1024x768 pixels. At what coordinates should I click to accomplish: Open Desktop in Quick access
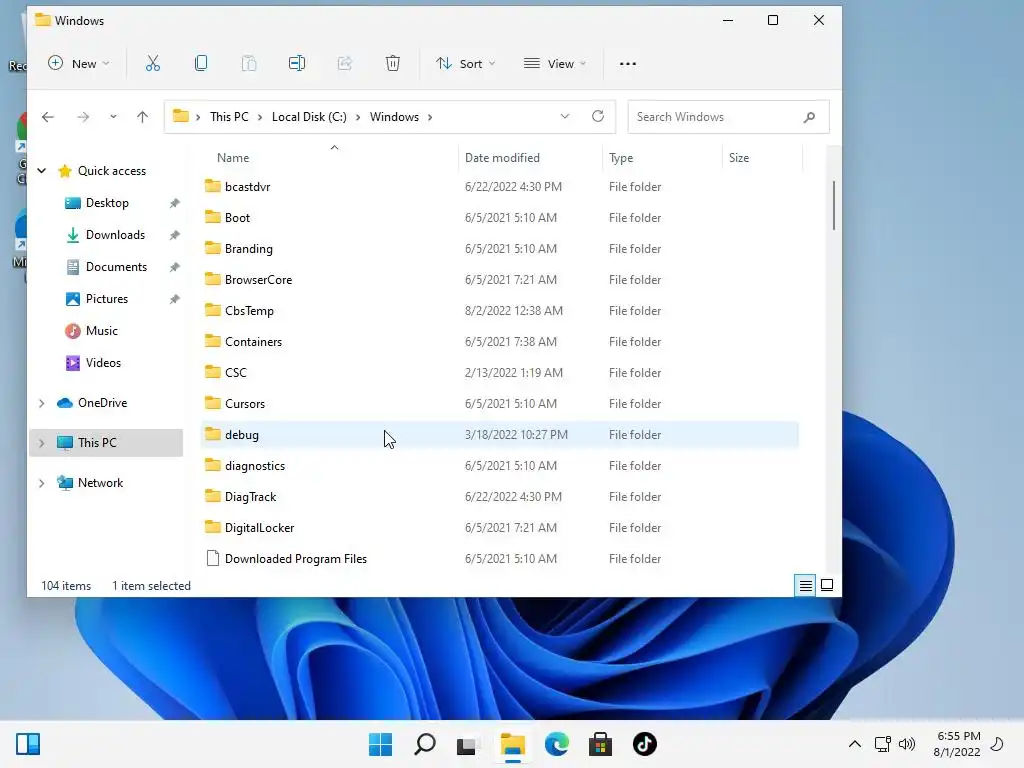tap(107, 203)
